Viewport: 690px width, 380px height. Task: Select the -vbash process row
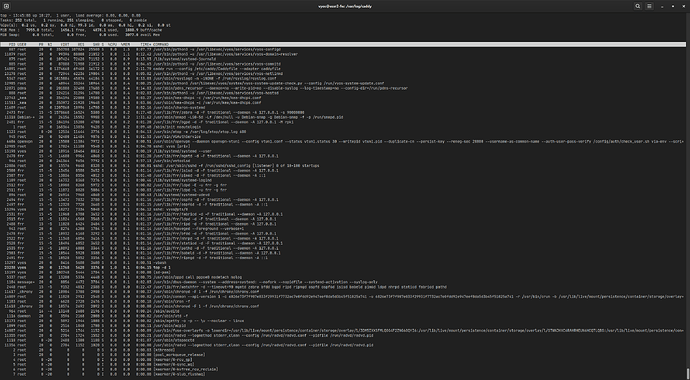[343, 262]
